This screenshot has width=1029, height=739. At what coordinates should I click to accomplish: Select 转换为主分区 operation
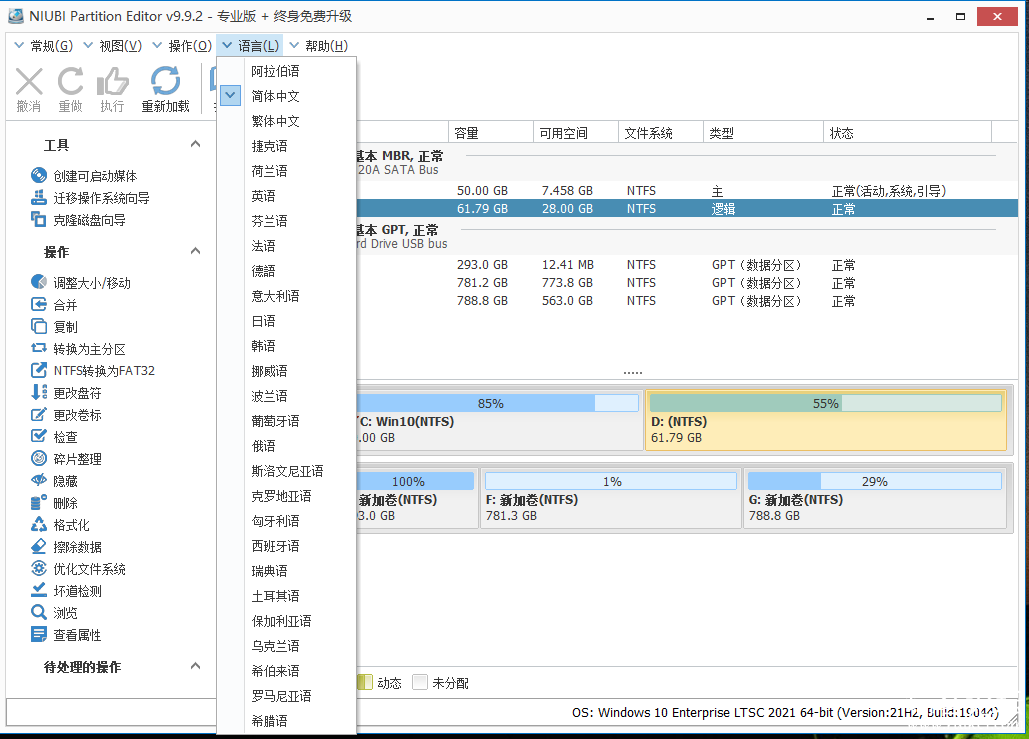point(78,349)
